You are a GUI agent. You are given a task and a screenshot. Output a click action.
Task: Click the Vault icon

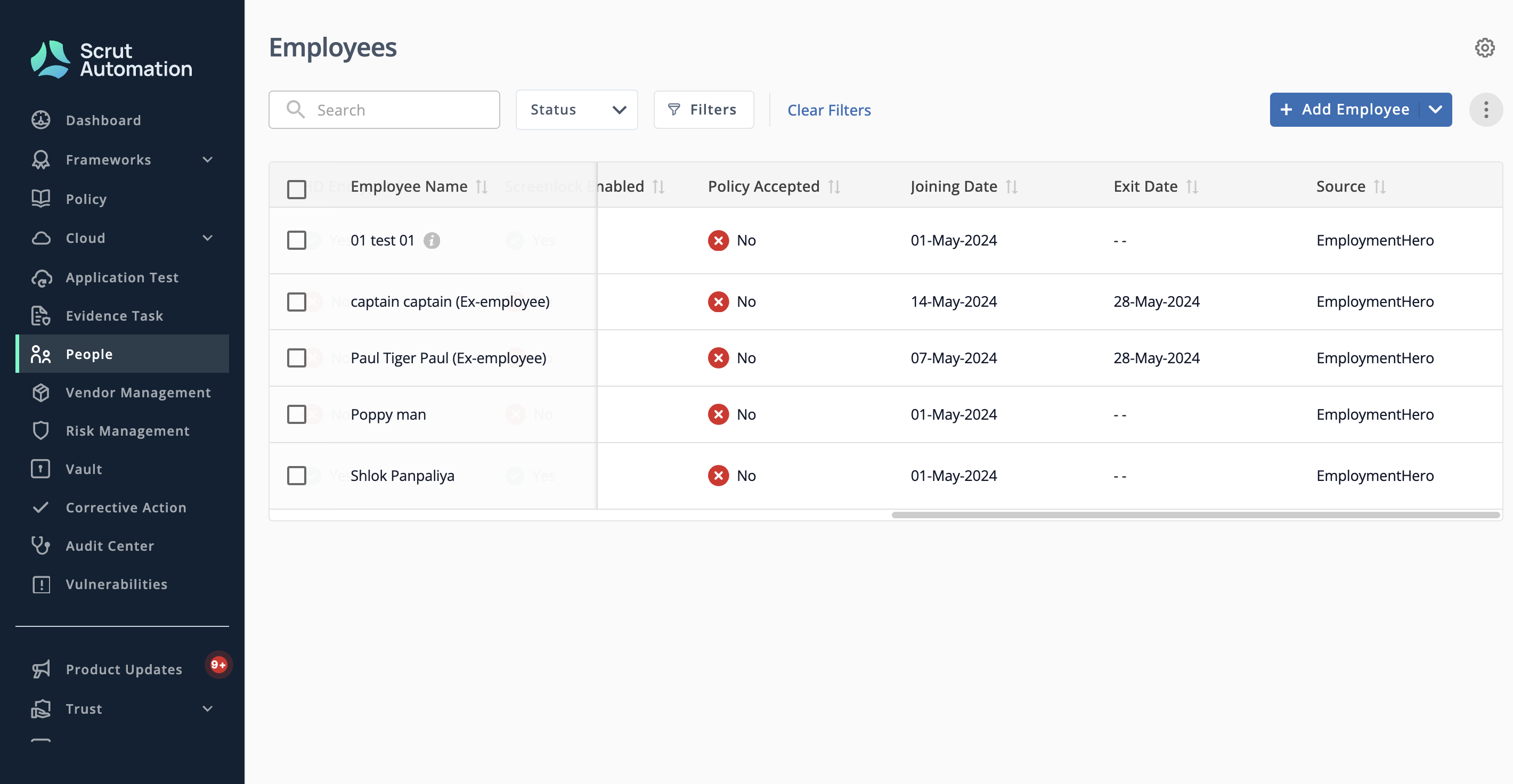tap(40, 469)
